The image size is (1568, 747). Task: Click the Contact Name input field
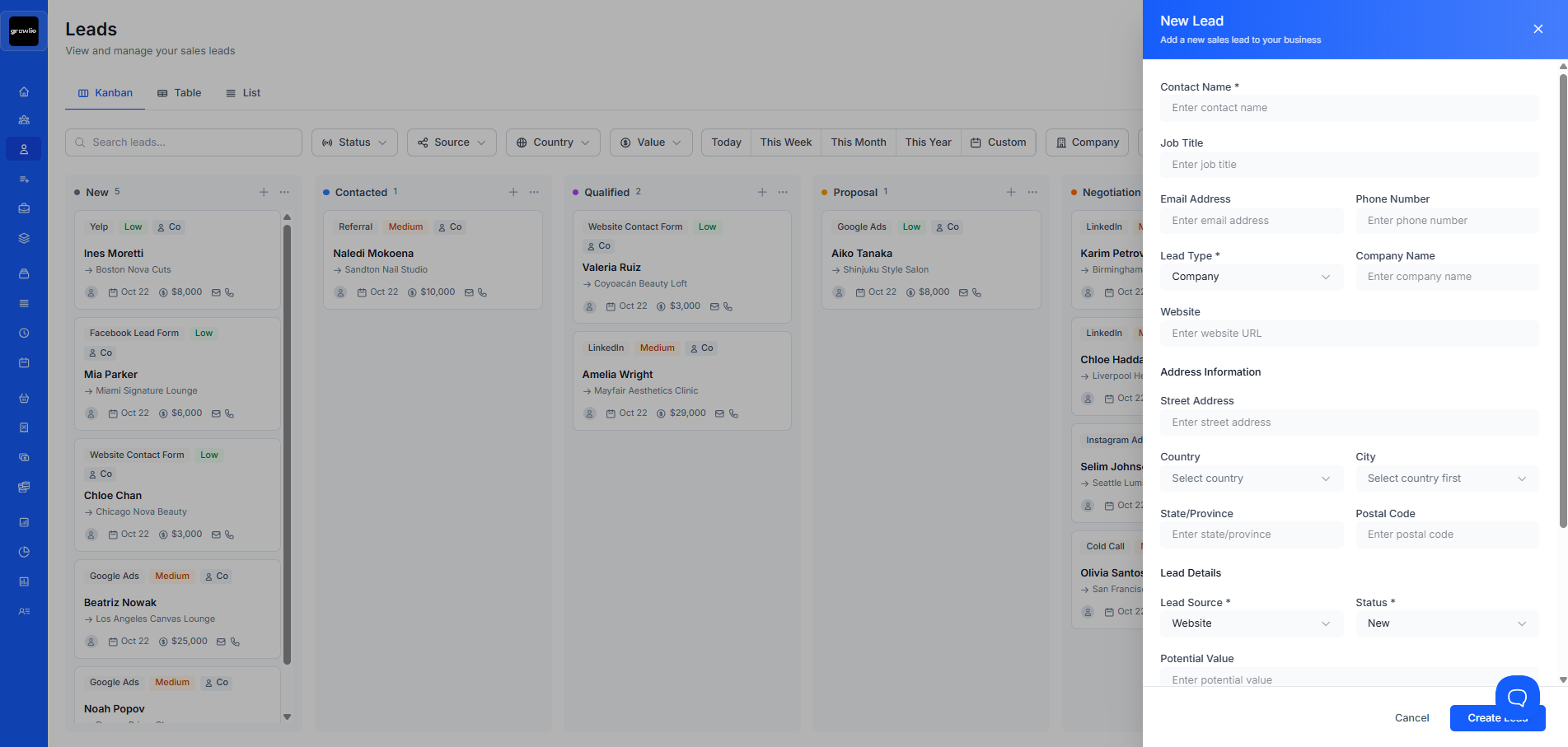click(x=1349, y=108)
